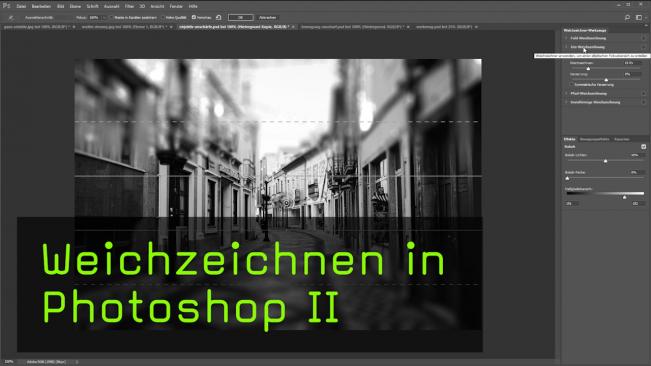The width and height of the screenshot is (651, 366).
Task: Open the Filter menu
Action: tap(129, 6)
